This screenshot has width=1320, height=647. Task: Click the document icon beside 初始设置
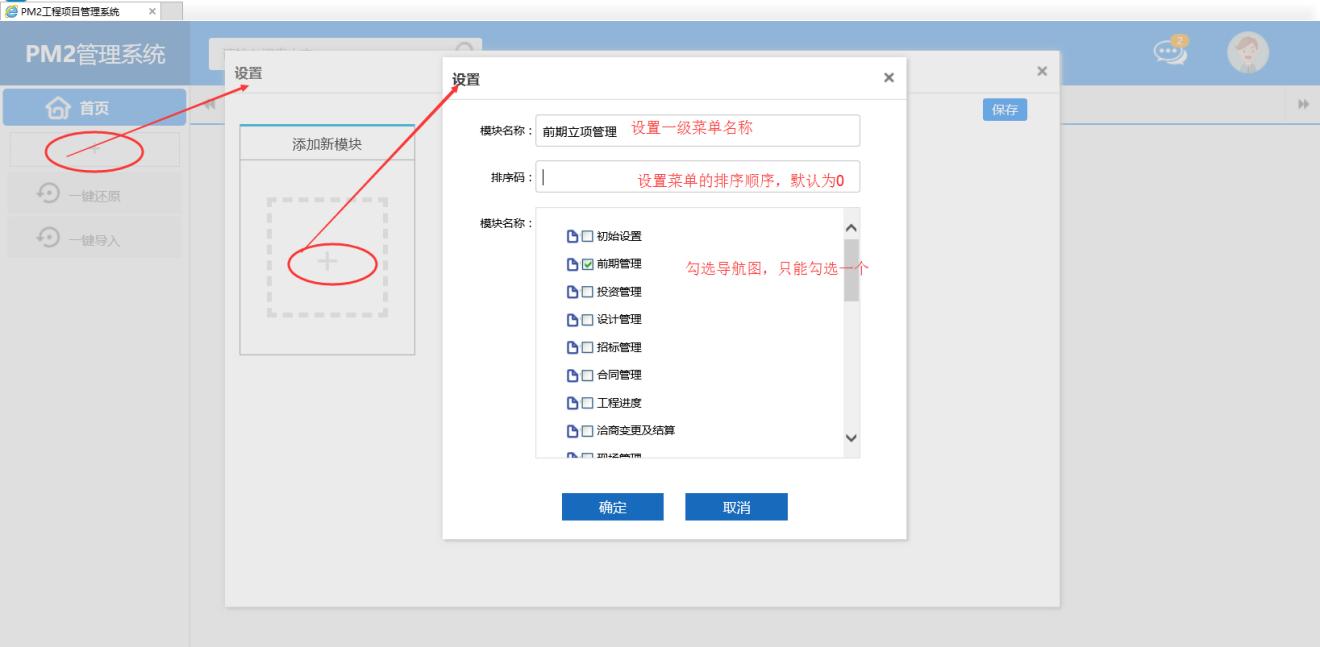click(x=573, y=237)
